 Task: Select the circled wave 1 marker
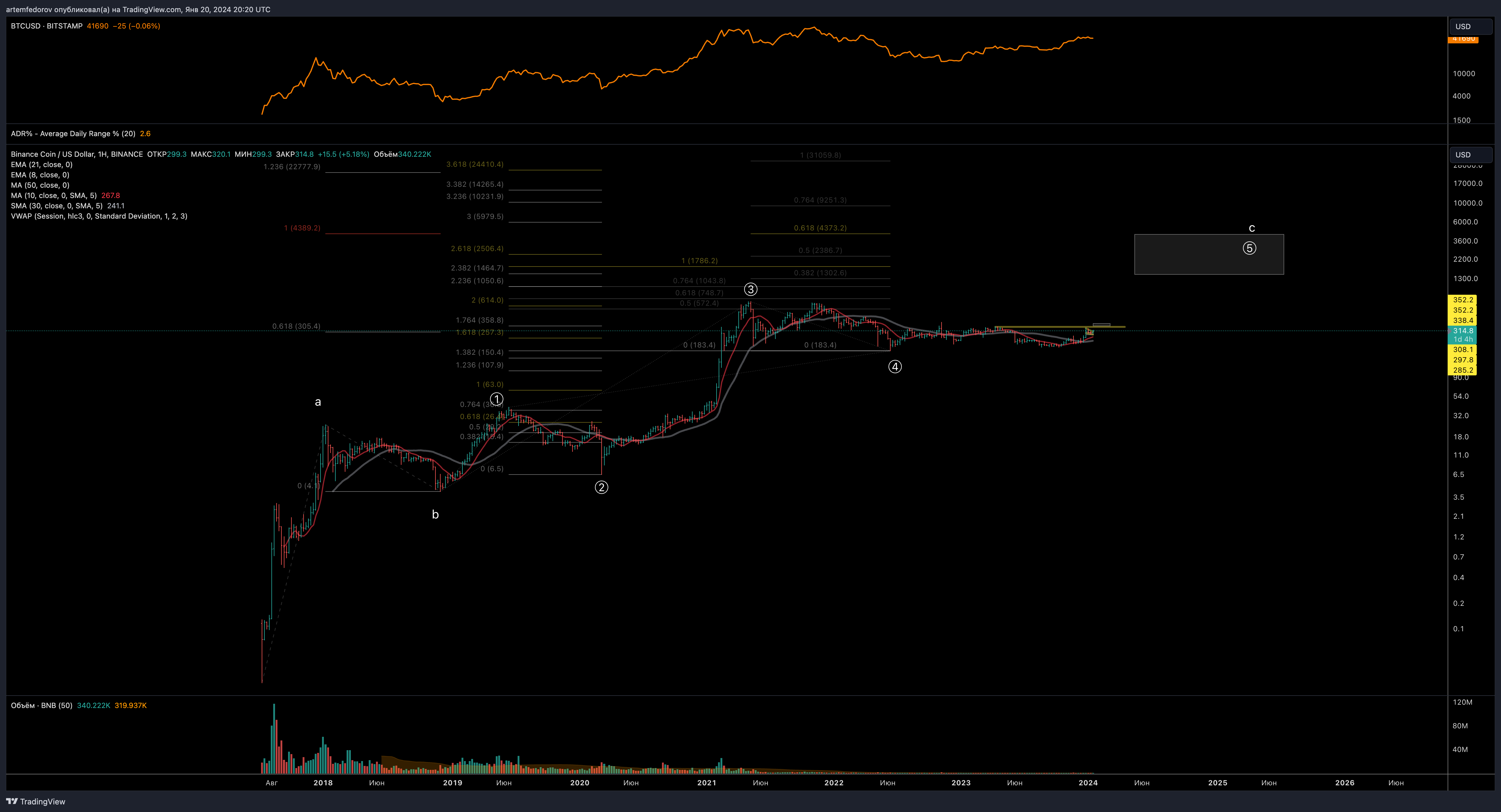[496, 399]
